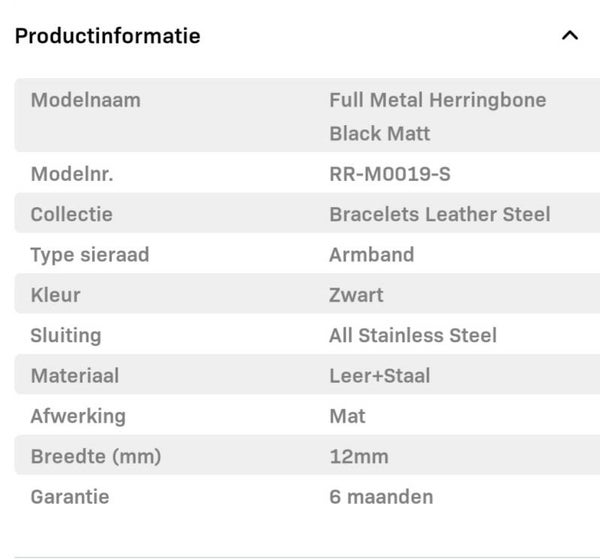Click the Kleur label
This screenshot has width=600, height=560.
55,295
